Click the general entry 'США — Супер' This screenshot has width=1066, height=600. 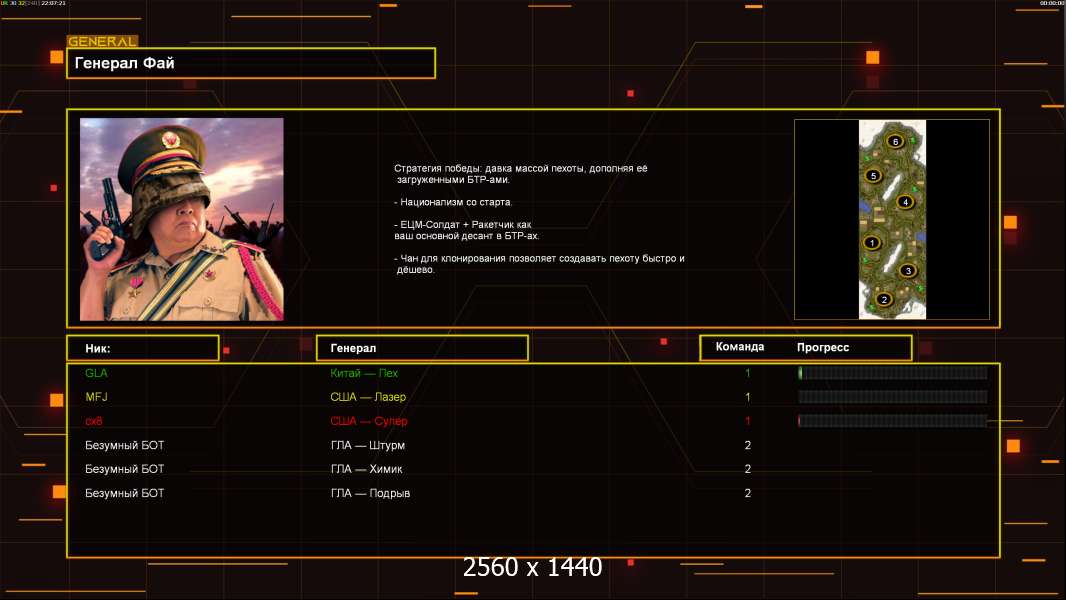click(368, 421)
